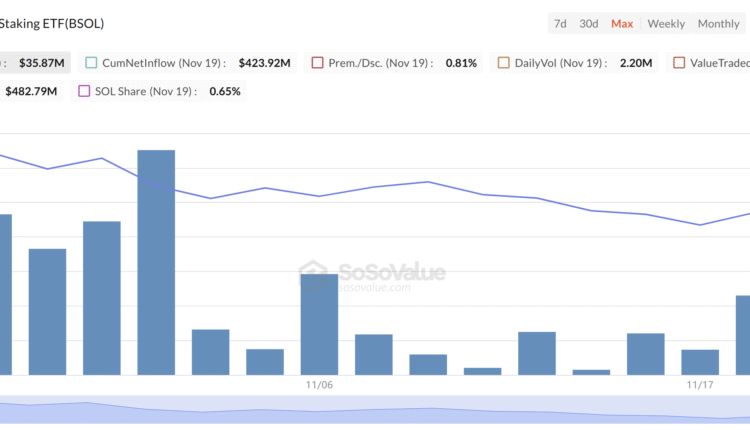Viewport: 750px width, 430px height.
Task: Click the SoSoValue watermark logo
Action: click(x=374, y=274)
